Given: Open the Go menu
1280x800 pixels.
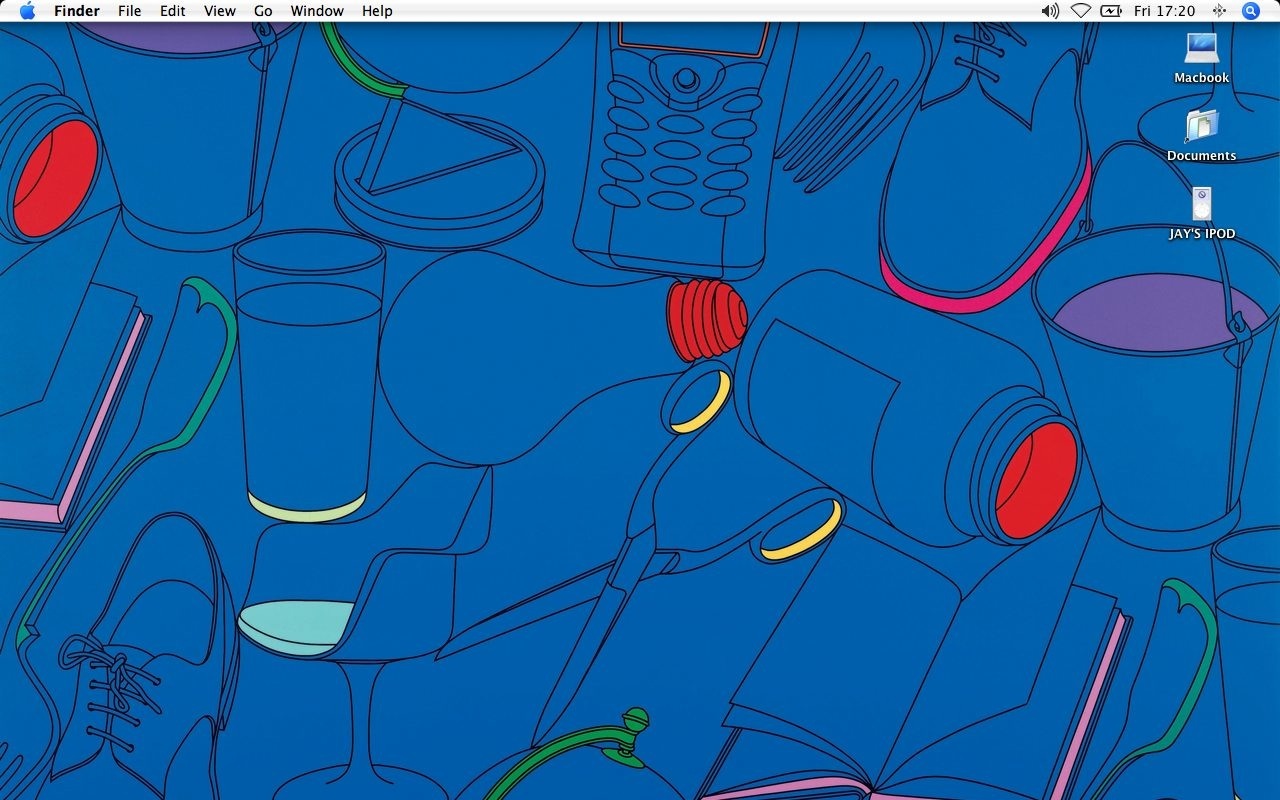Looking at the screenshot, I should 263,11.
